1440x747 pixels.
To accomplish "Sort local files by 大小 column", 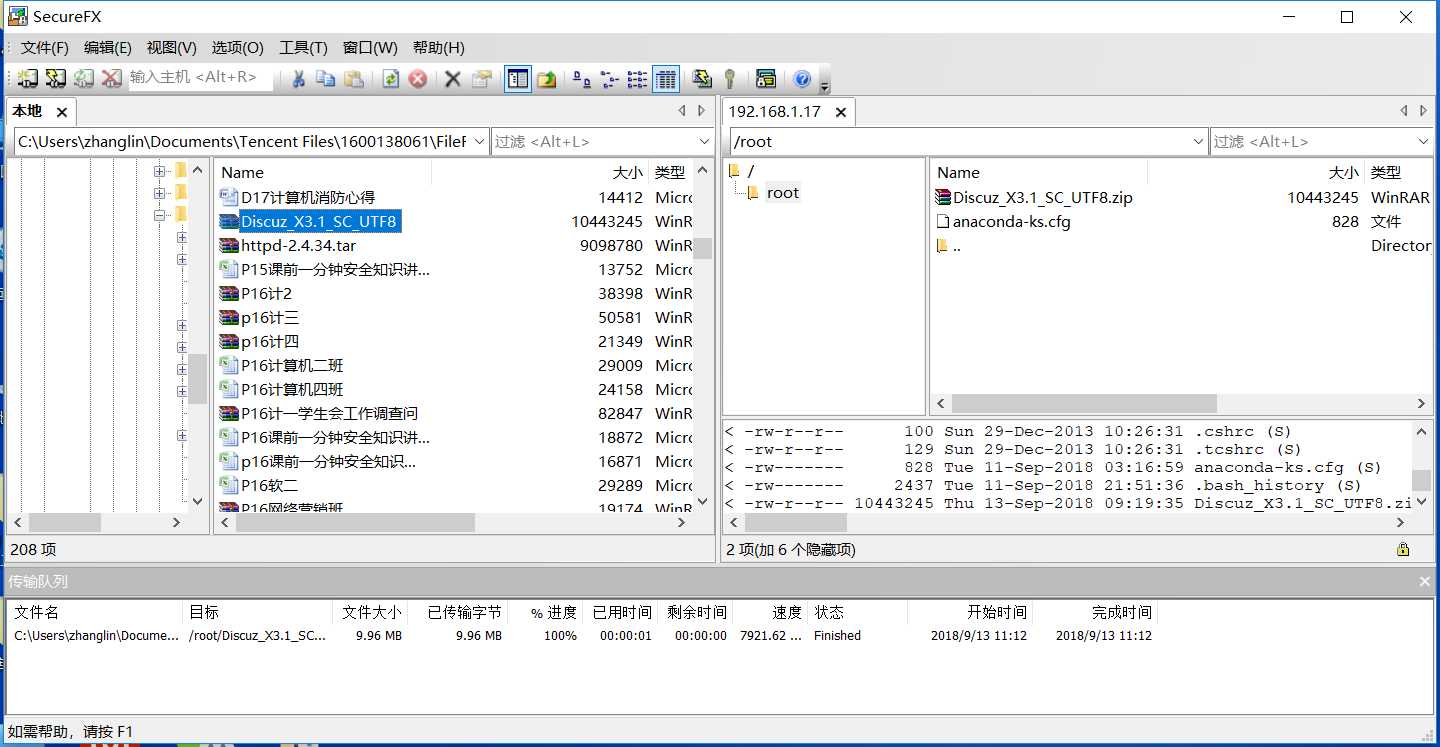I will pyautogui.click(x=540, y=172).
